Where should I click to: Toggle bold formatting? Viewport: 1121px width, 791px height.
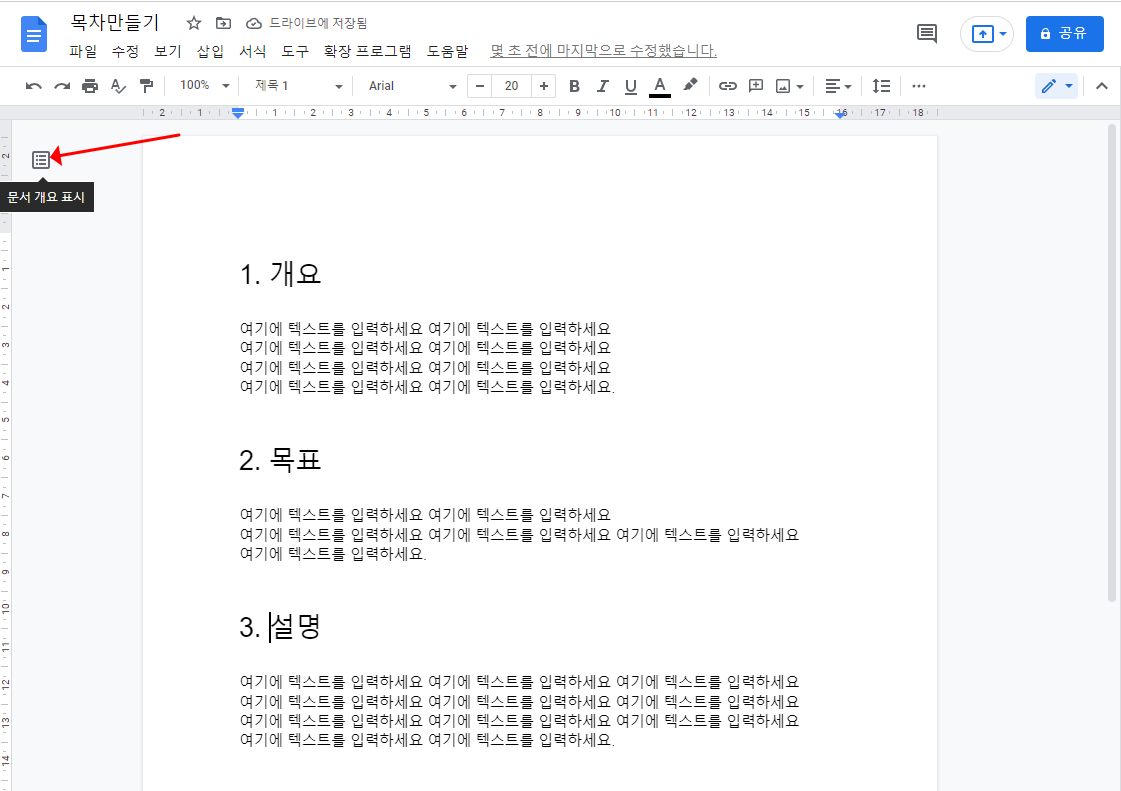point(573,86)
